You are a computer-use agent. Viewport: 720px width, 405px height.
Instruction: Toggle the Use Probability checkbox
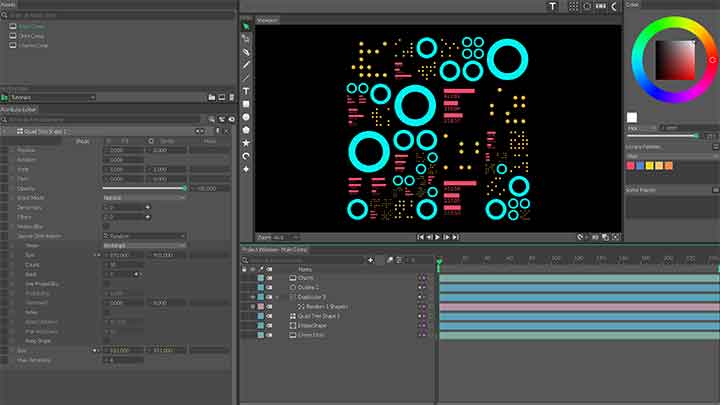pyautogui.click(x=107, y=284)
